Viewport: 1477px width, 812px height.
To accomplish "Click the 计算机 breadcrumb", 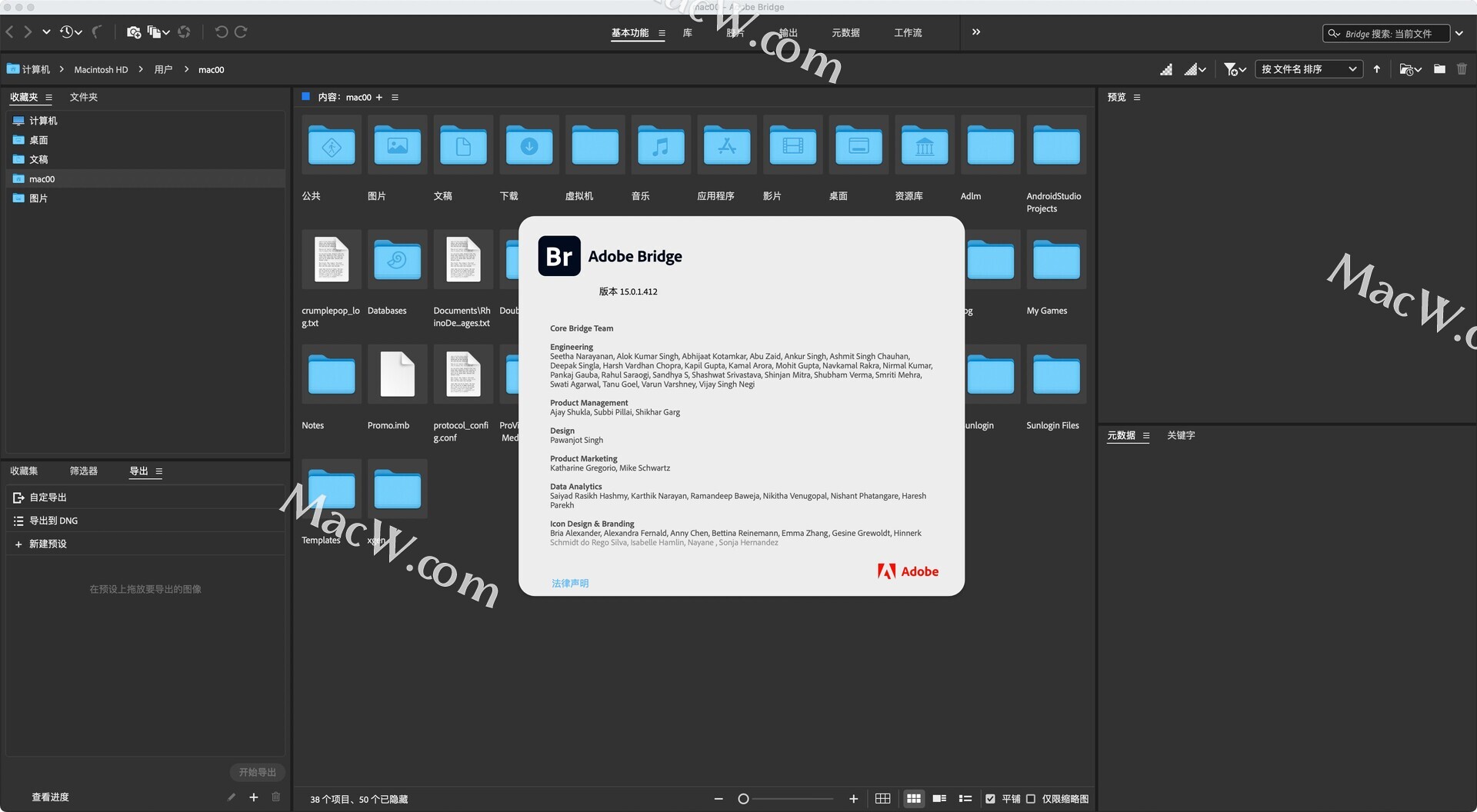I will point(28,69).
